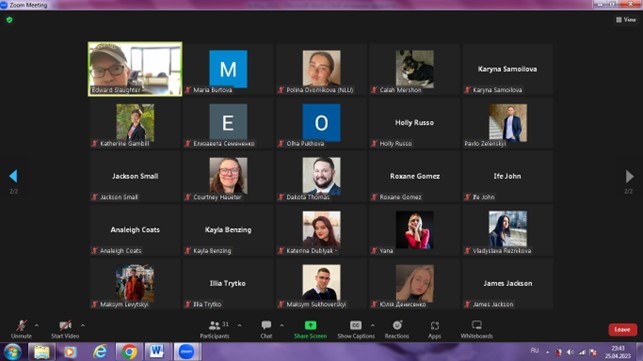The width and height of the screenshot is (643, 361).
Task: Expand the arrow next to Participants
Action: tap(239, 325)
